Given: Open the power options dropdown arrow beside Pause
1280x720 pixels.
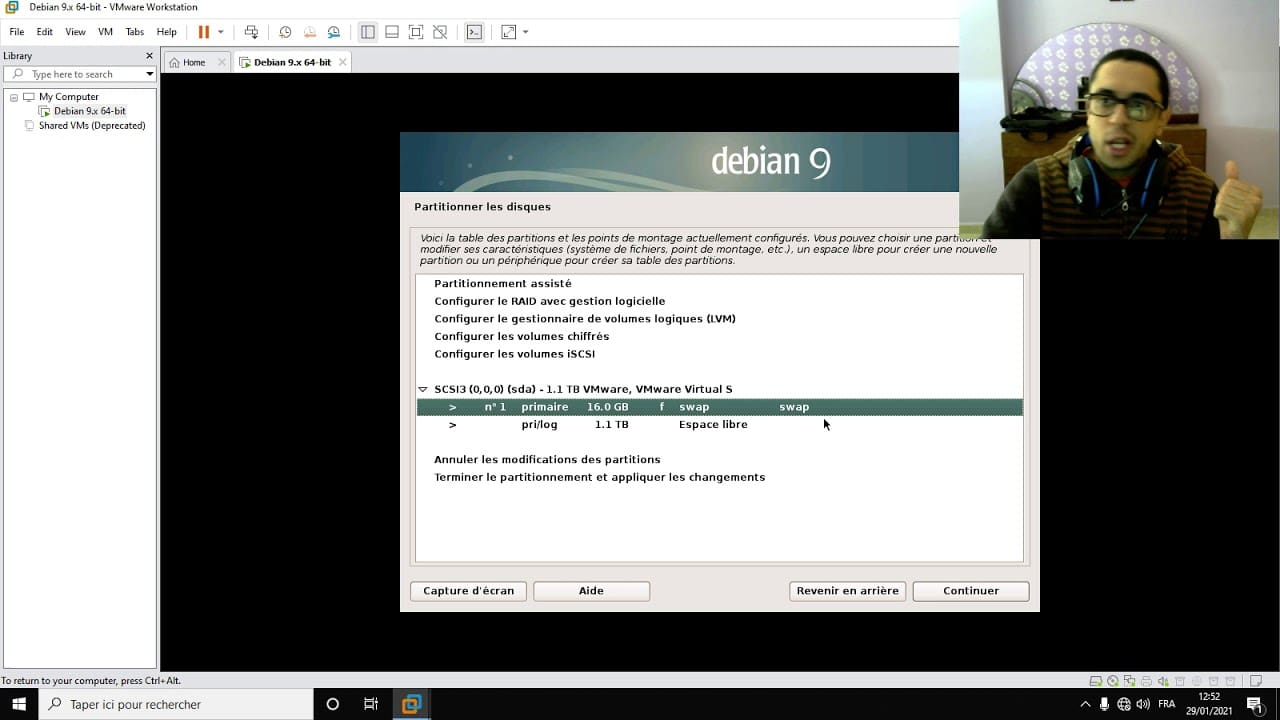Looking at the screenshot, I should pyautogui.click(x=221, y=32).
